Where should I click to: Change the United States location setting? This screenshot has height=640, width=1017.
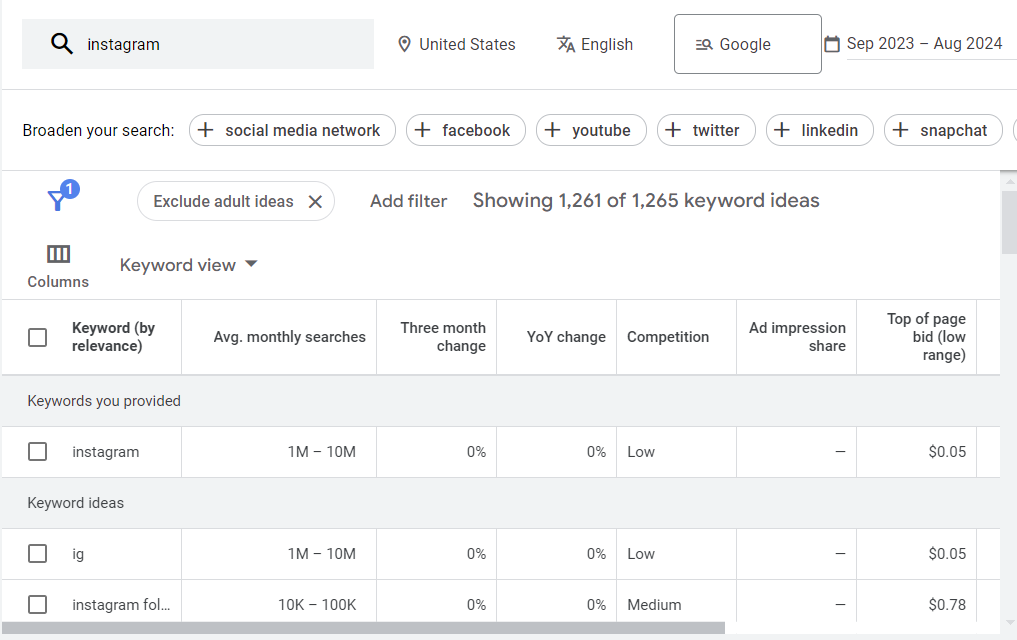[457, 44]
